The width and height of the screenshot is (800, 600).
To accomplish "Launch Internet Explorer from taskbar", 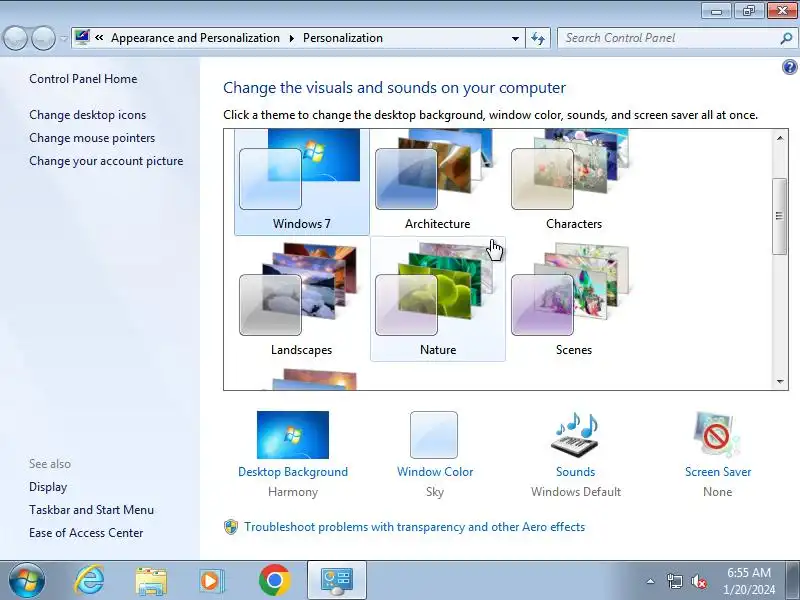I will (89, 581).
